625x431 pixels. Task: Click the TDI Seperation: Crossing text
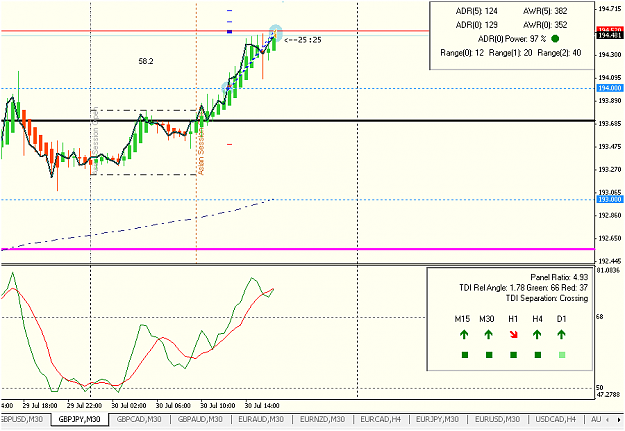pos(547,298)
